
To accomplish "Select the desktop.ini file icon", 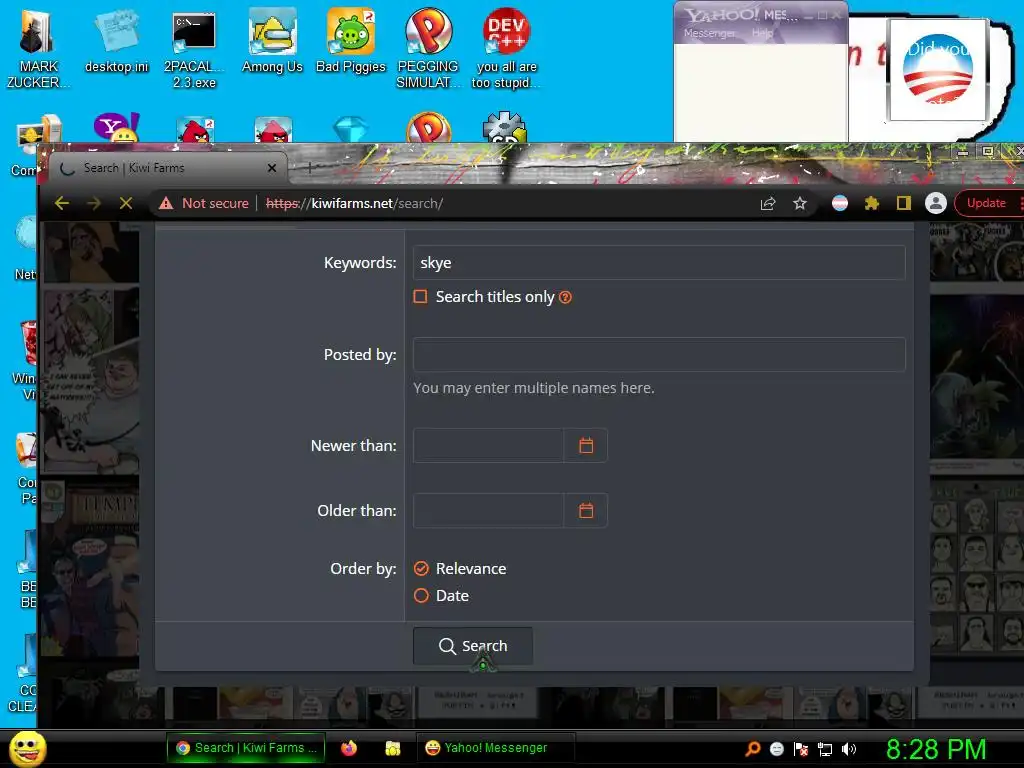I will click(116, 40).
